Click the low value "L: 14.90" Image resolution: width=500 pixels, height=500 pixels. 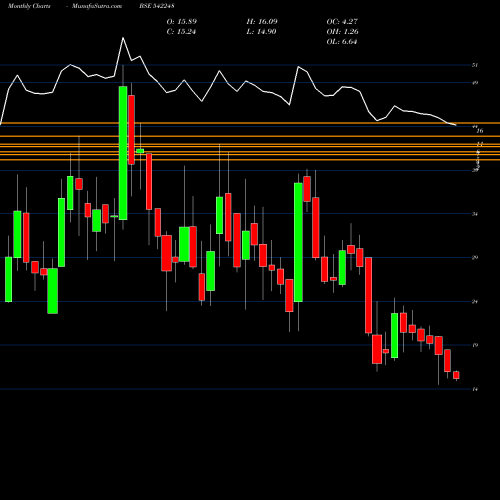tap(261, 32)
